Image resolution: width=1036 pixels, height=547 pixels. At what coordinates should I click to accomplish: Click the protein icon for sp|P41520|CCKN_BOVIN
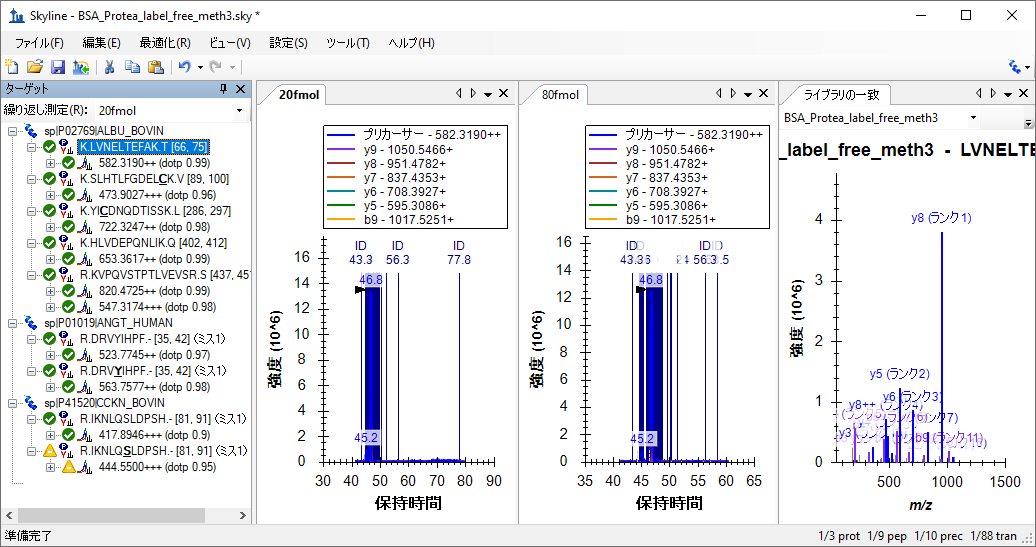point(30,403)
